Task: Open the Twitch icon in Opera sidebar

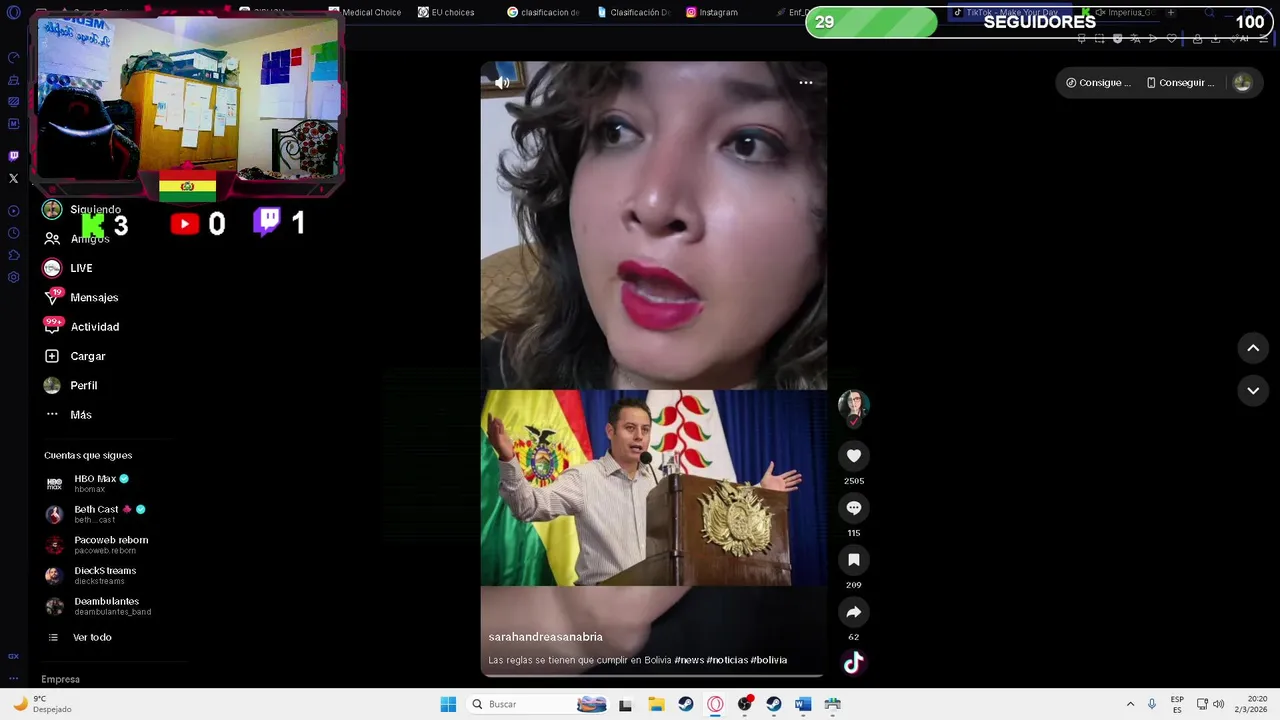Action: click(13, 156)
